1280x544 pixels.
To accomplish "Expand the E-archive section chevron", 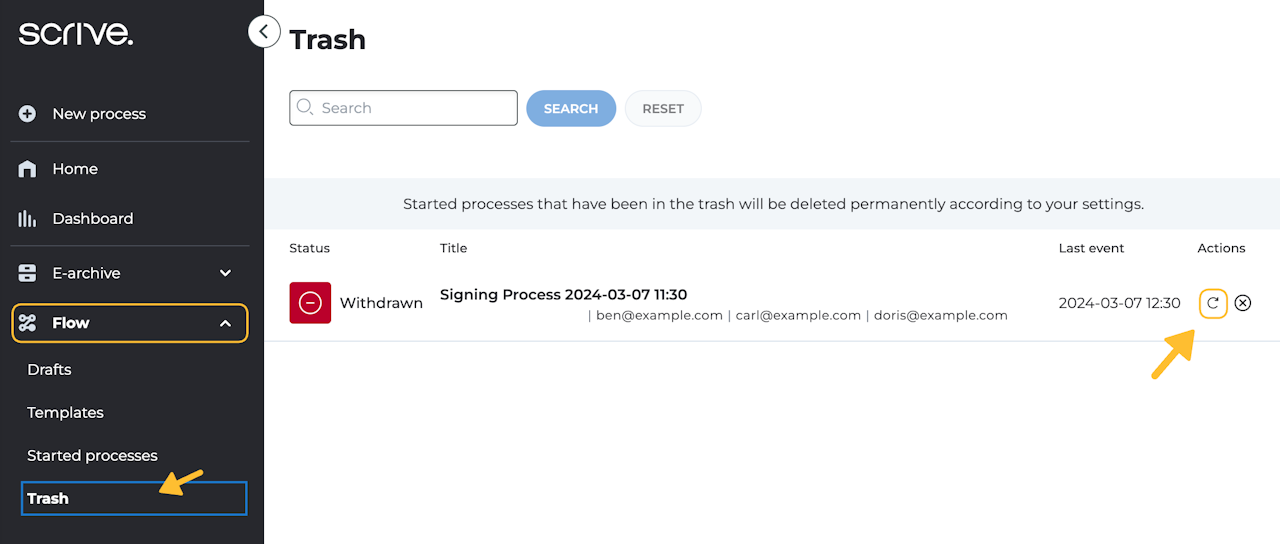I will tap(225, 273).
